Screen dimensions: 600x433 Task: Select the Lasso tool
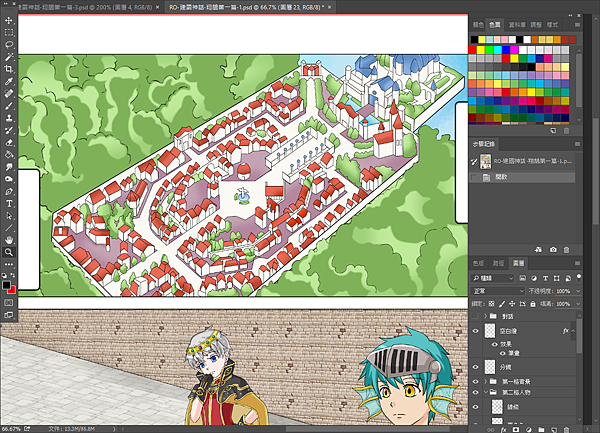coord(9,45)
